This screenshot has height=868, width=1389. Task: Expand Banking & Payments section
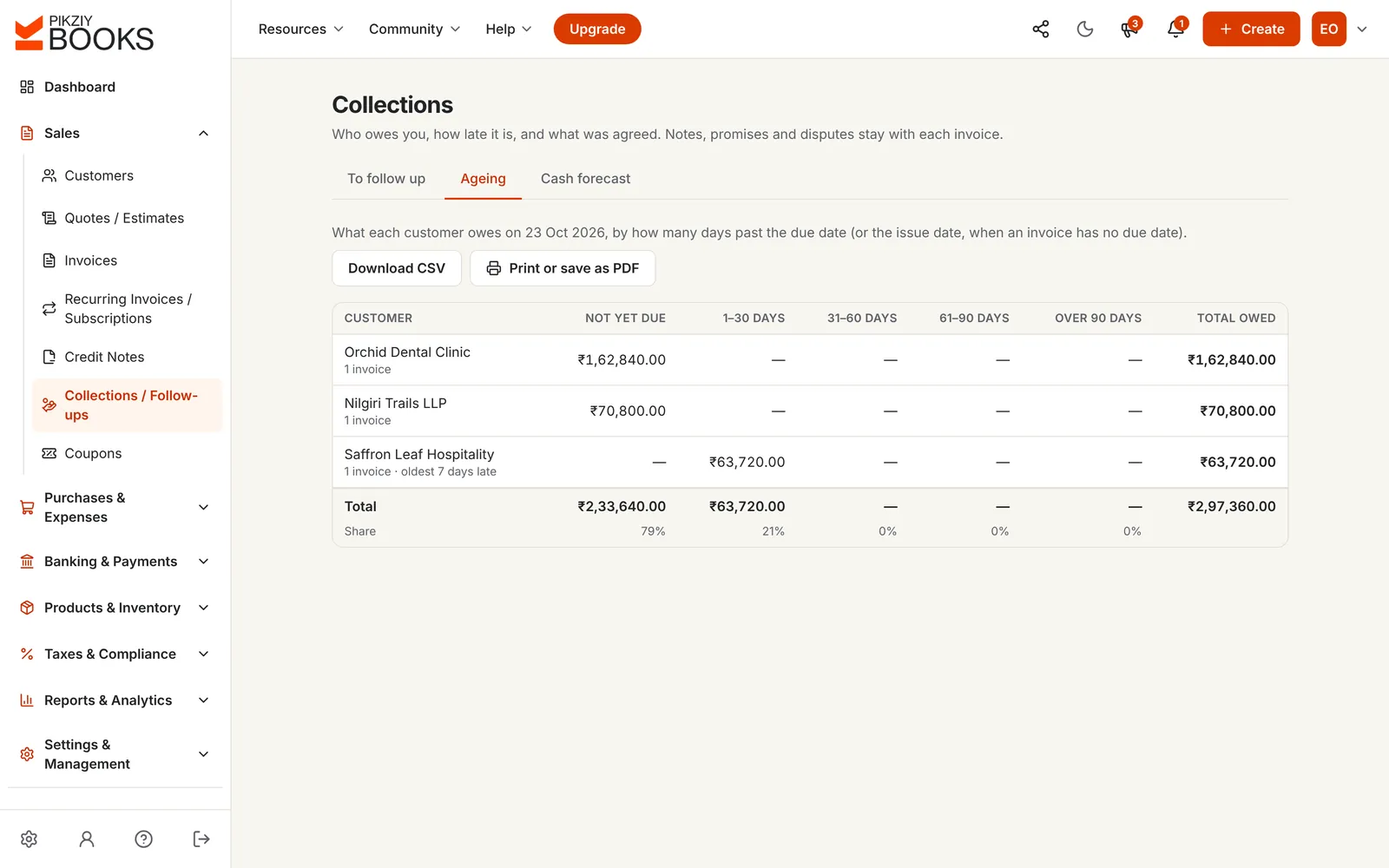[x=115, y=562]
